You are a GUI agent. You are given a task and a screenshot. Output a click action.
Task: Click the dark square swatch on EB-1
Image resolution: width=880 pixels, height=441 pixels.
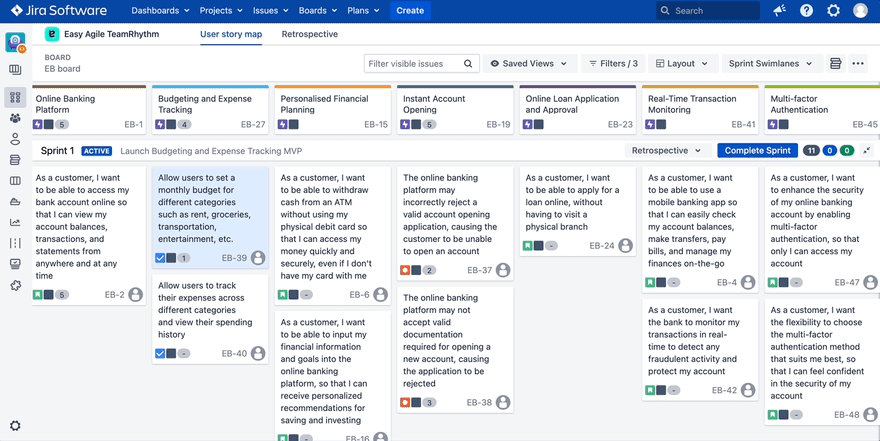coord(49,125)
